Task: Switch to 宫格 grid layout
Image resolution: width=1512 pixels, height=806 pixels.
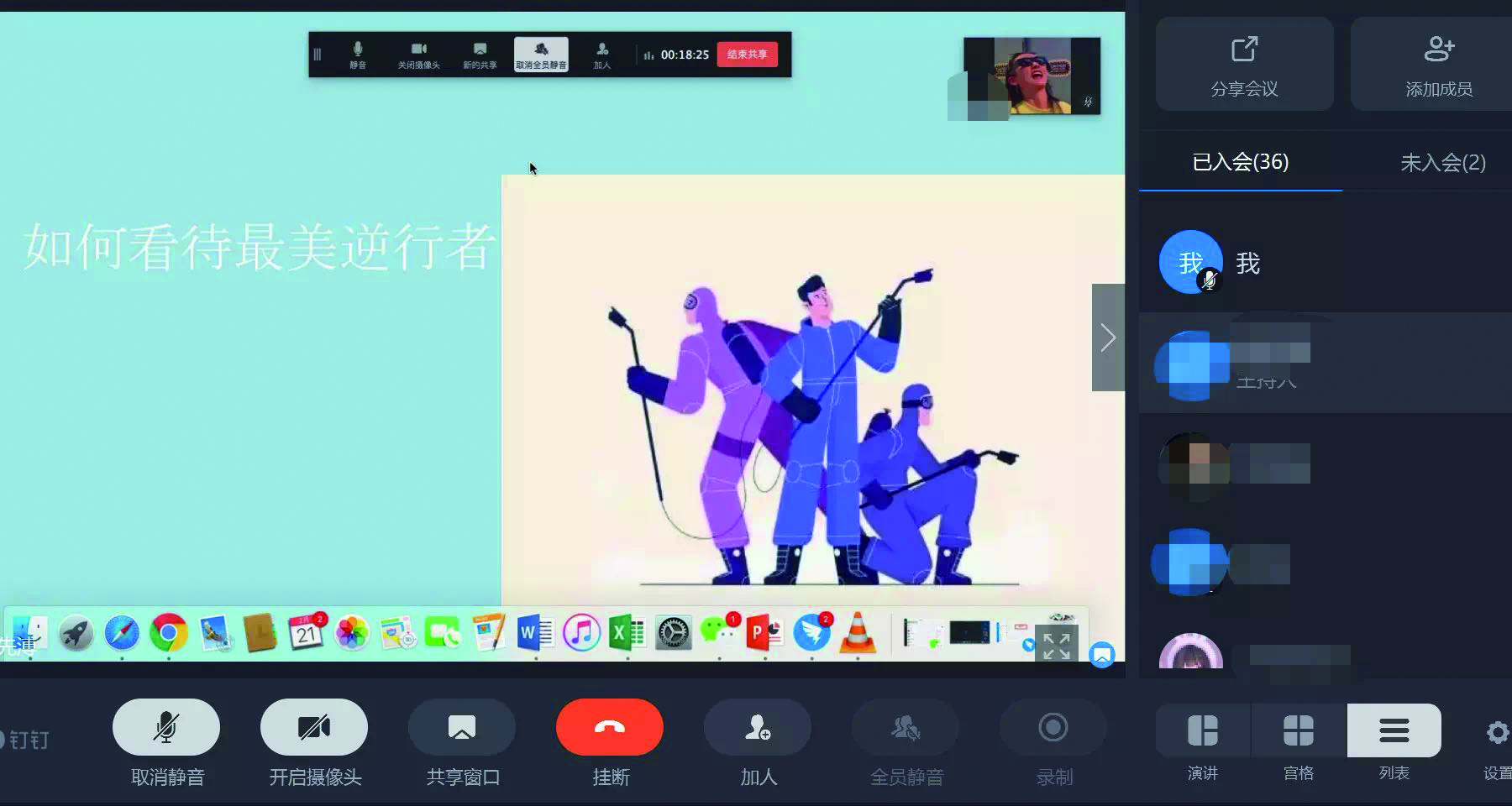Action: point(1299,730)
